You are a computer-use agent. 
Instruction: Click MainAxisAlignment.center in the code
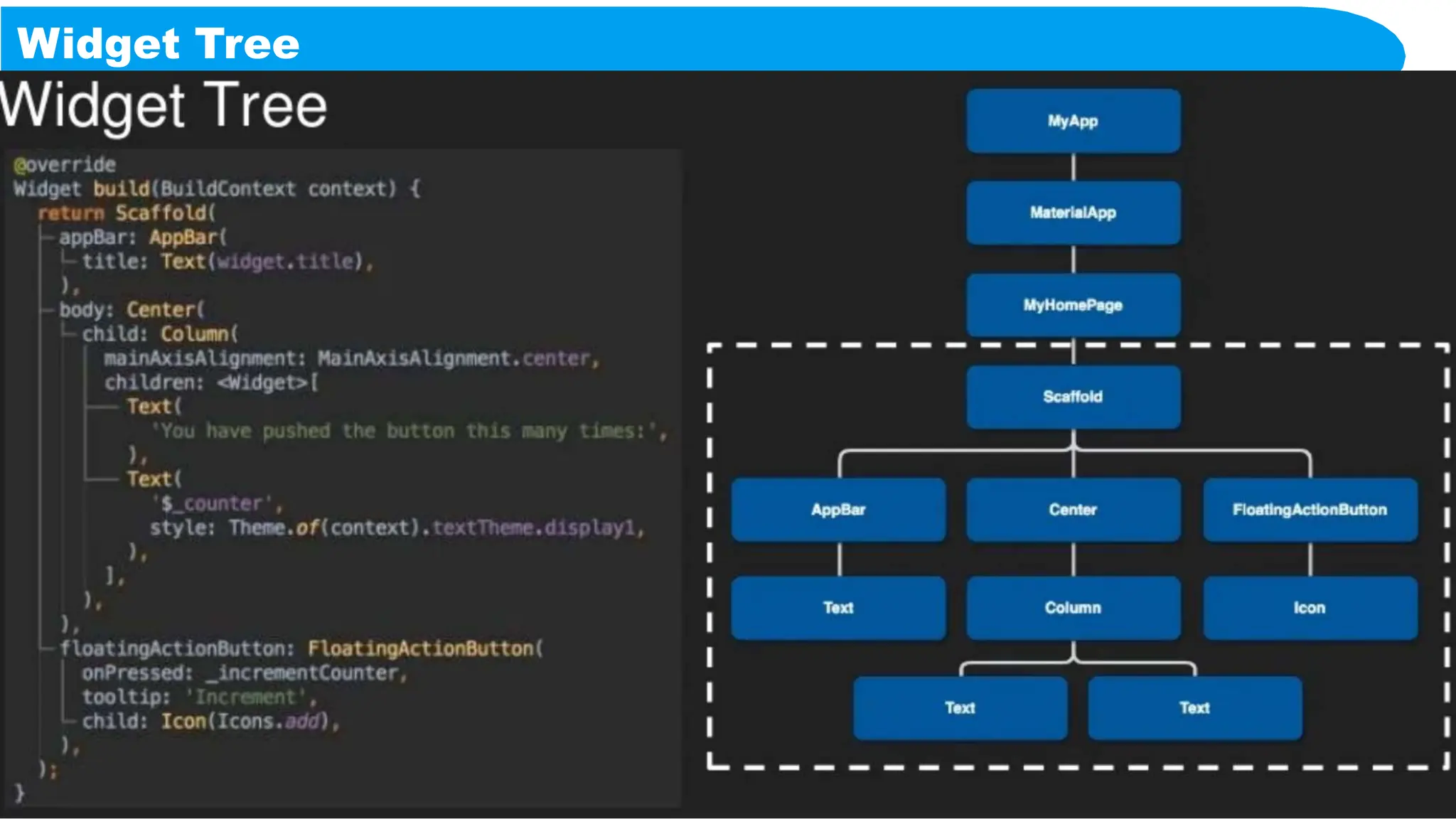click(x=454, y=358)
